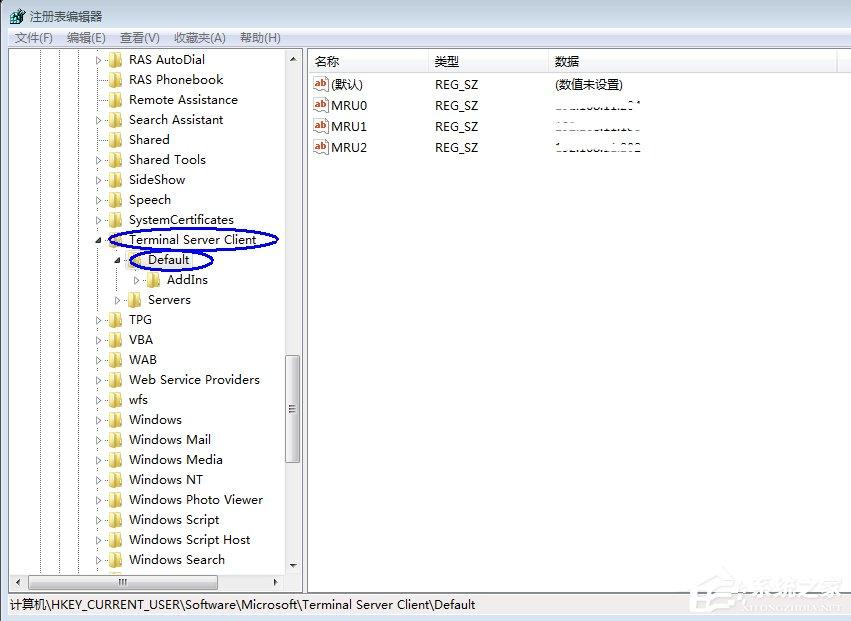Click the Registry Editor title bar icon

(x=17, y=16)
